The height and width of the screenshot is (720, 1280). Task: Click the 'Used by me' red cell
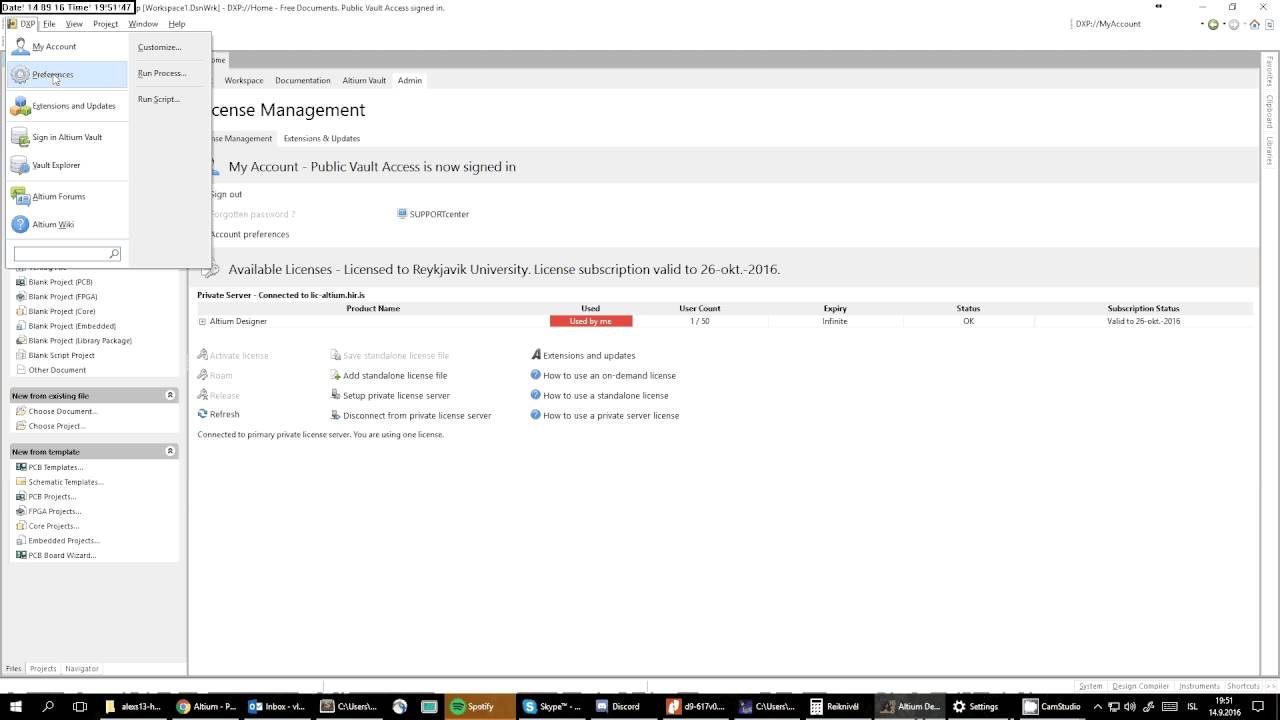click(x=591, y=321)
